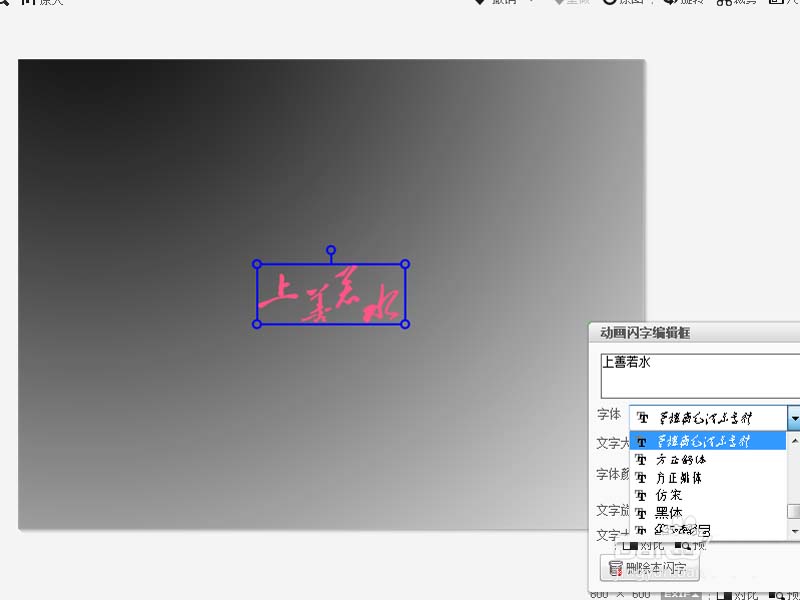The height and width of the screenshot is (600, 800).
Task: Click the font dropdown arrow button
Action: click(794, 418)
